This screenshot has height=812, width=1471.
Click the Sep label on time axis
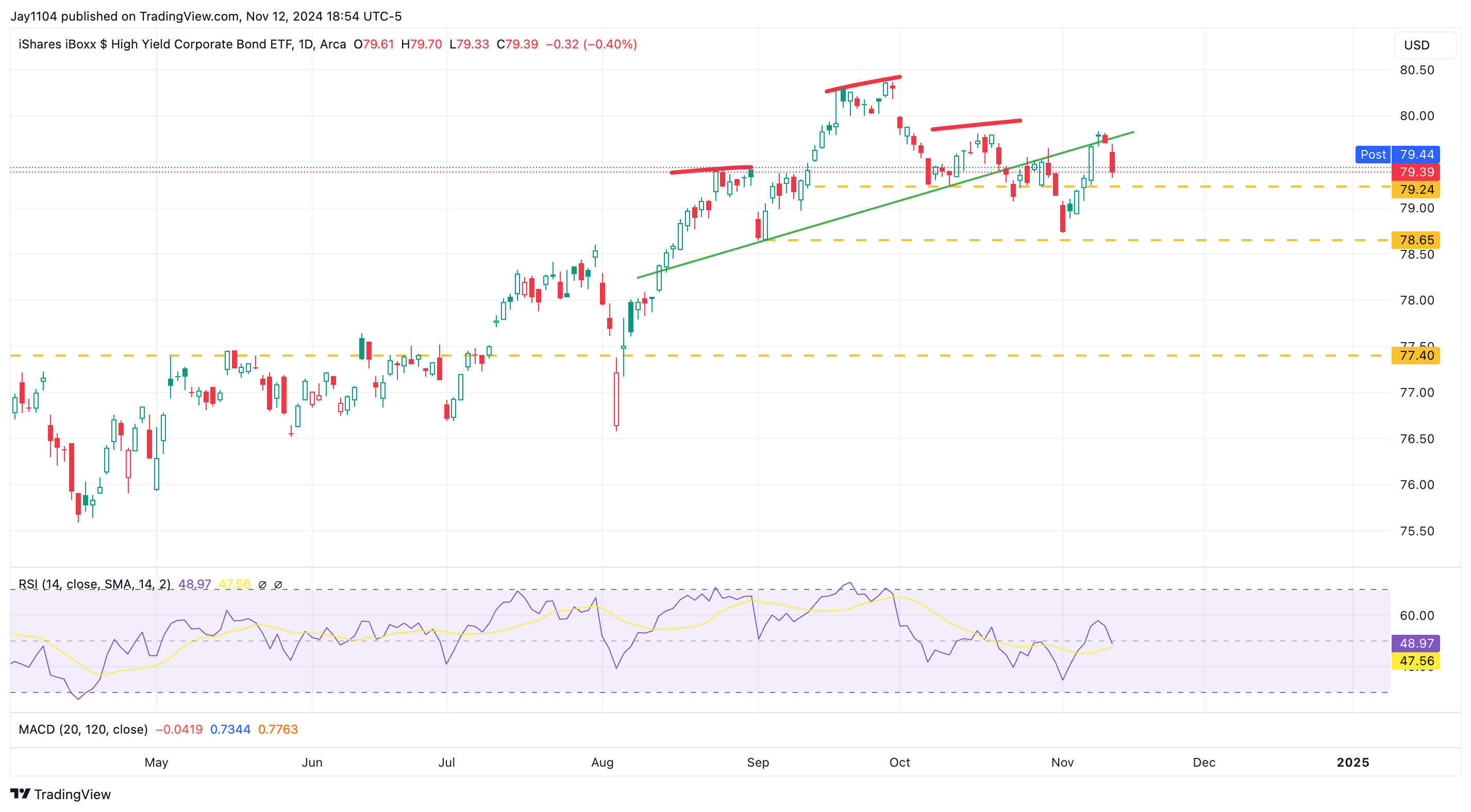[758, 763]
